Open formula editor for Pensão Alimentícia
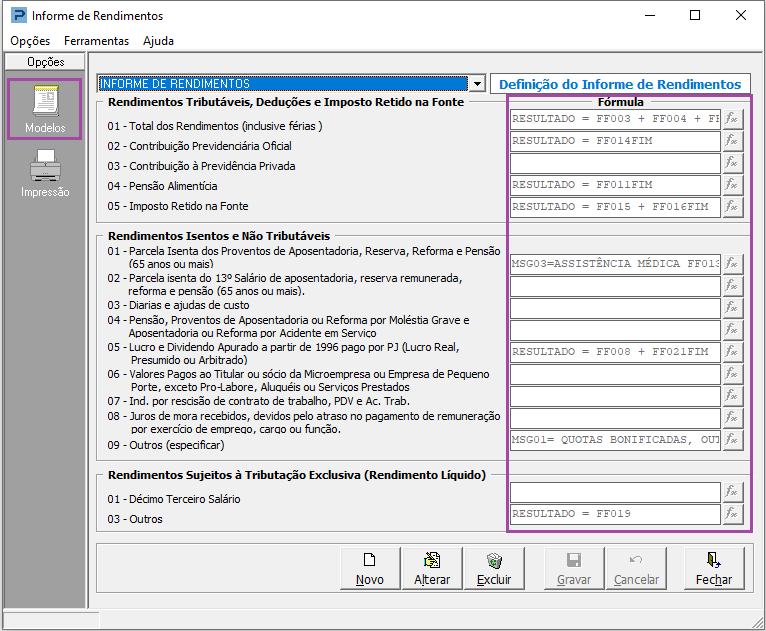 (x=733, y=185)
